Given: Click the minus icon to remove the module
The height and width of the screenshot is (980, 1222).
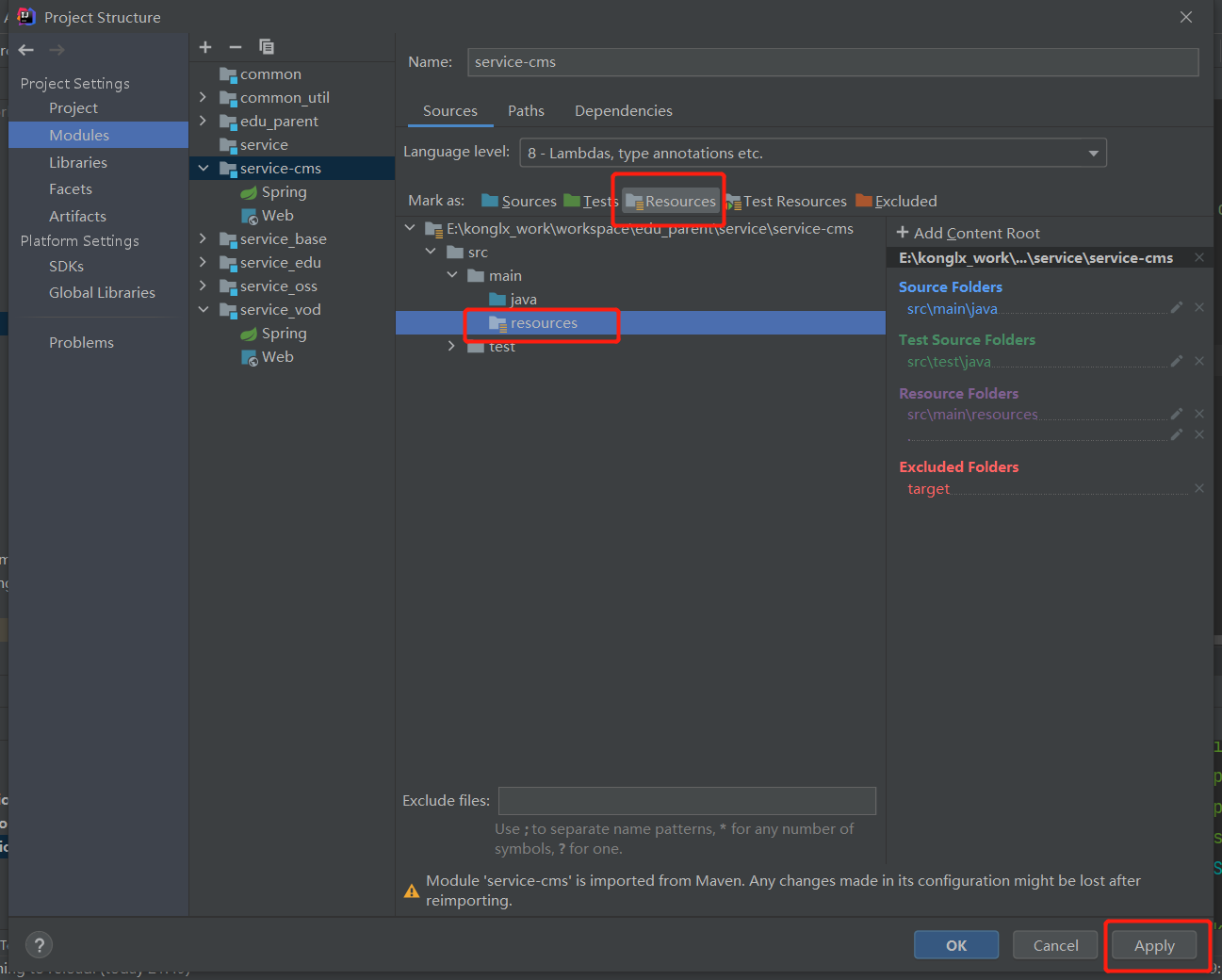Looking at the screenshot, I should [236, 46].
